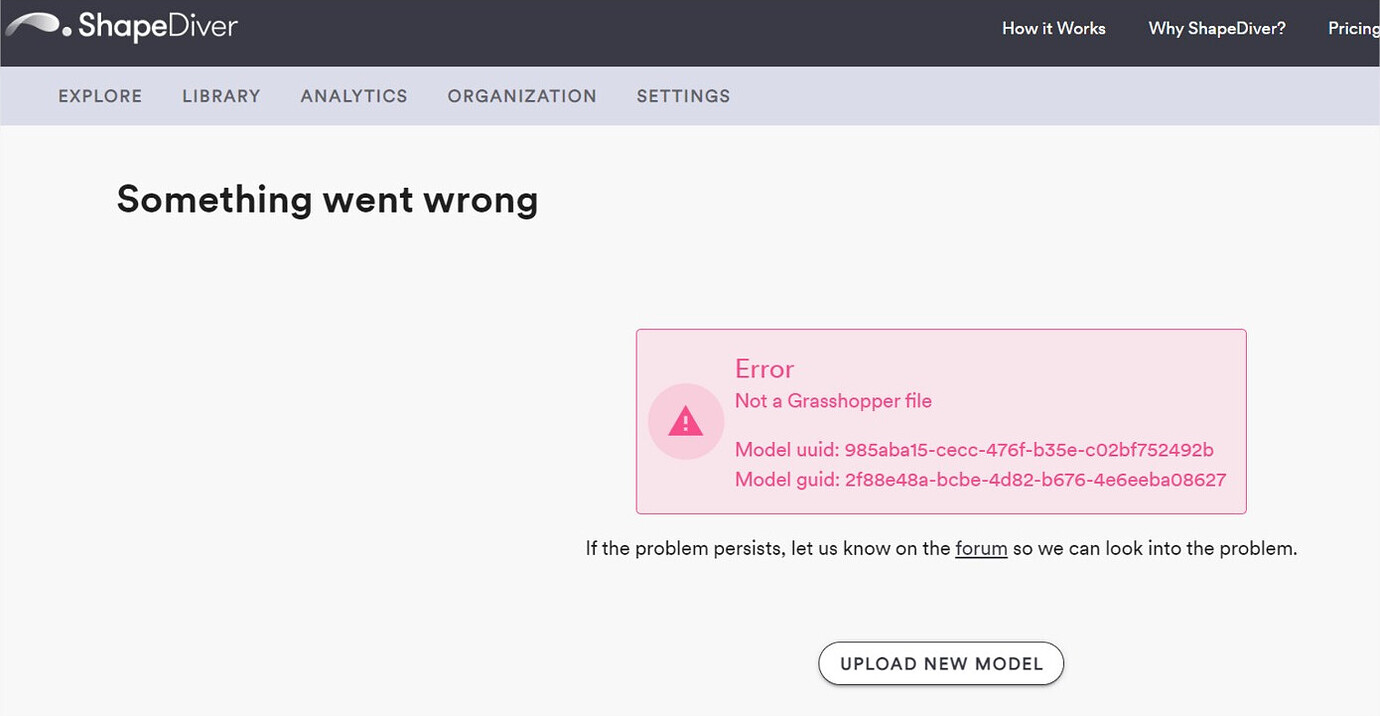Click the error alert badge inside the error box
The image size is (1380, 716).
point(686,422)
